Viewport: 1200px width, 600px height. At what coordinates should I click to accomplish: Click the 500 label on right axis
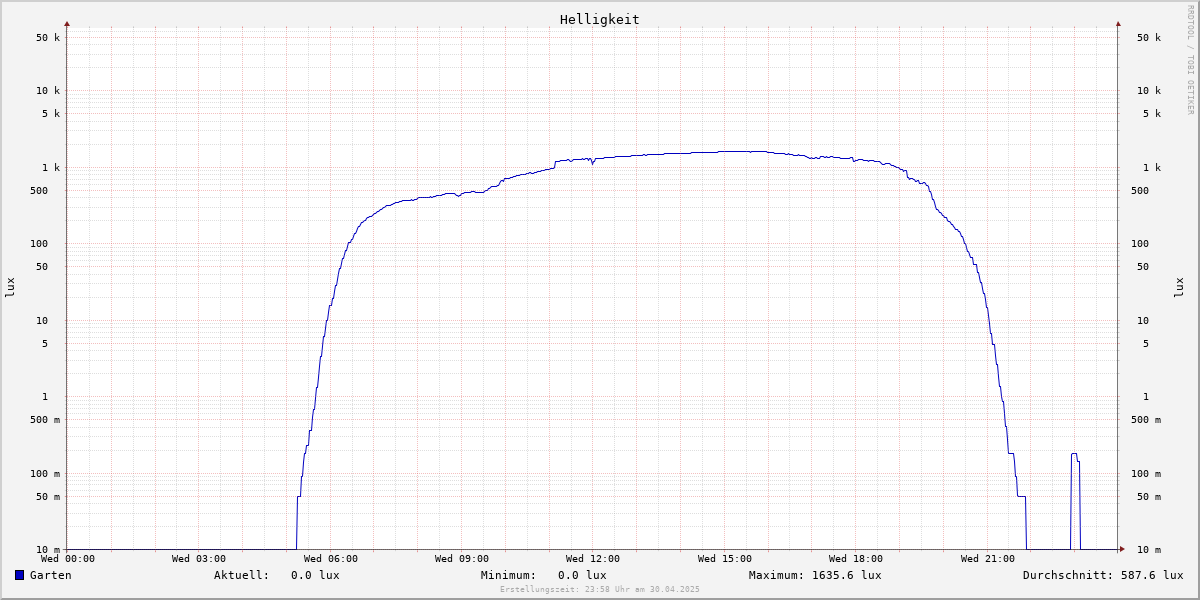coord(1140,190)
